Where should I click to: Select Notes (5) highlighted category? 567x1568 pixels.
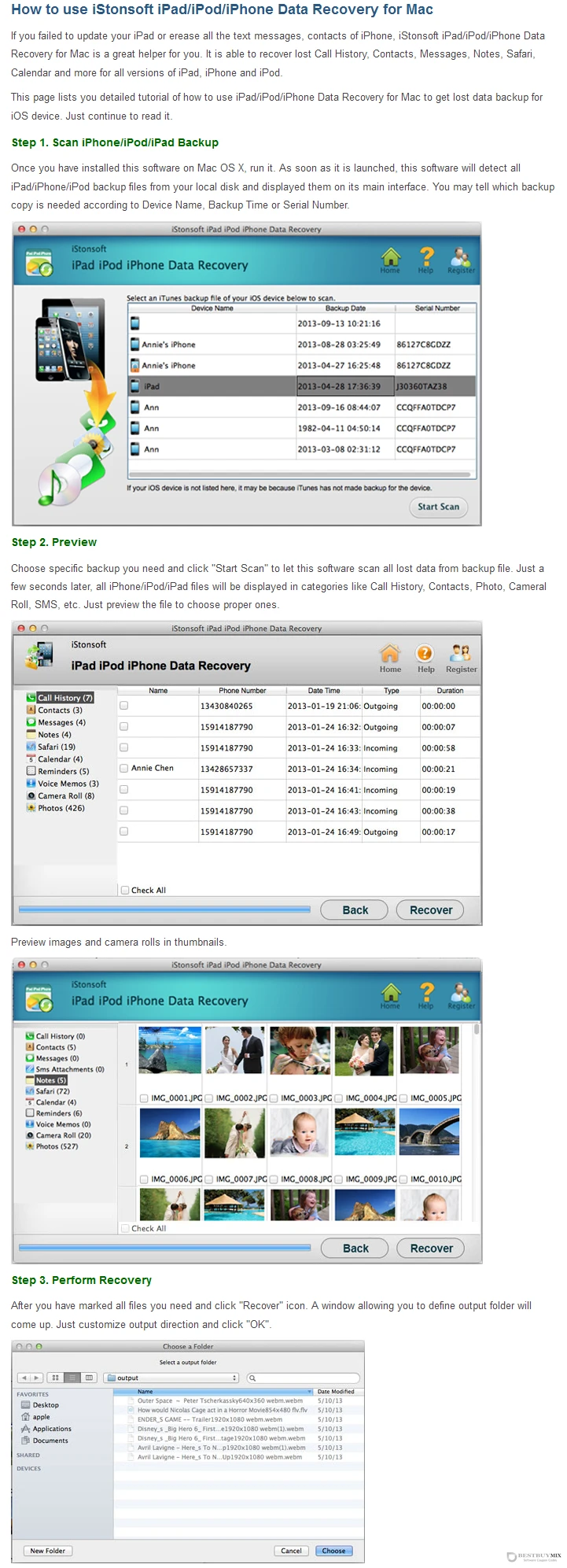pyautogui.click(x=46, y=1080)
